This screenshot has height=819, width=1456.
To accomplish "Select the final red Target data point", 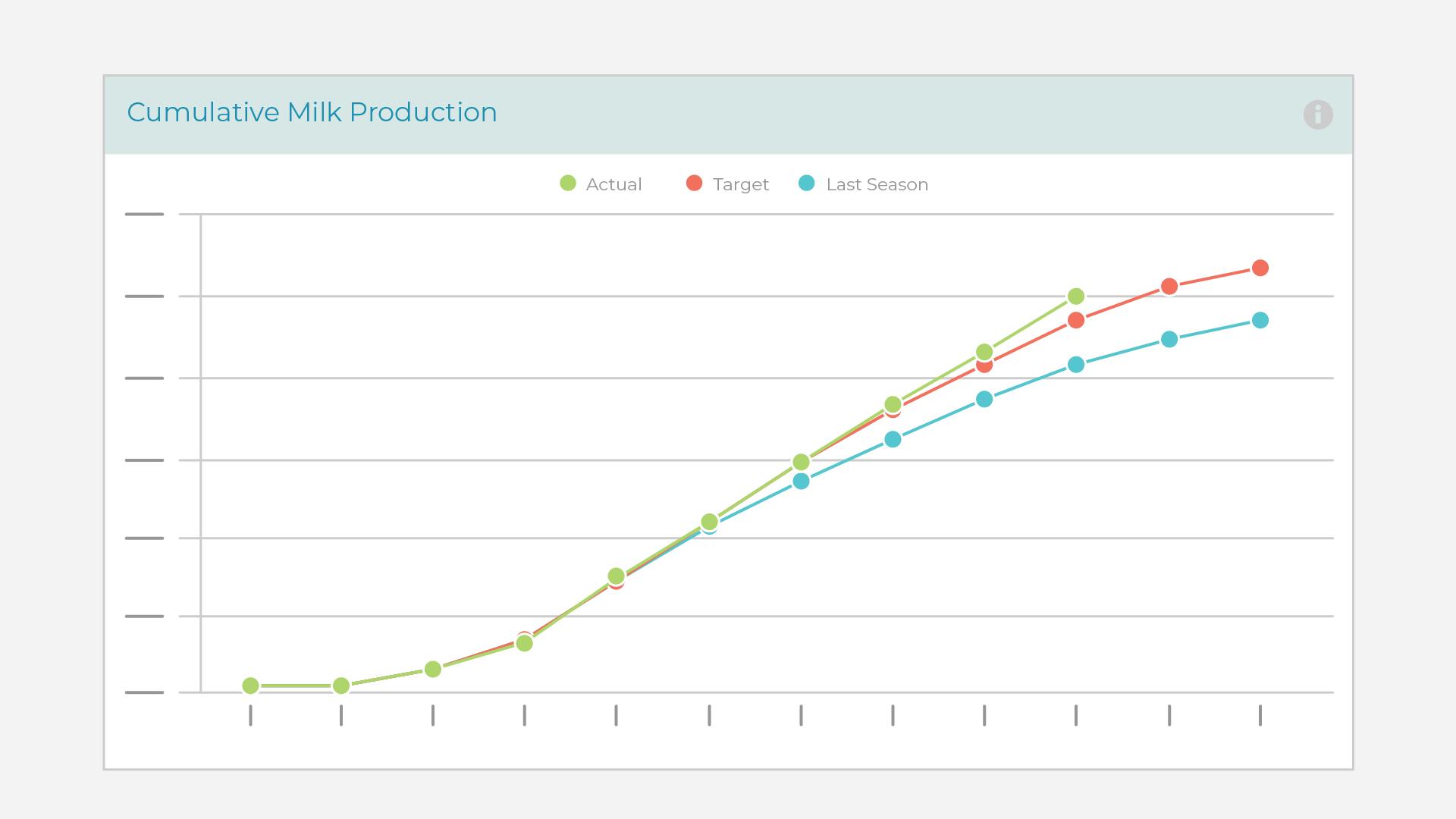I will [x=1260, y=268].
